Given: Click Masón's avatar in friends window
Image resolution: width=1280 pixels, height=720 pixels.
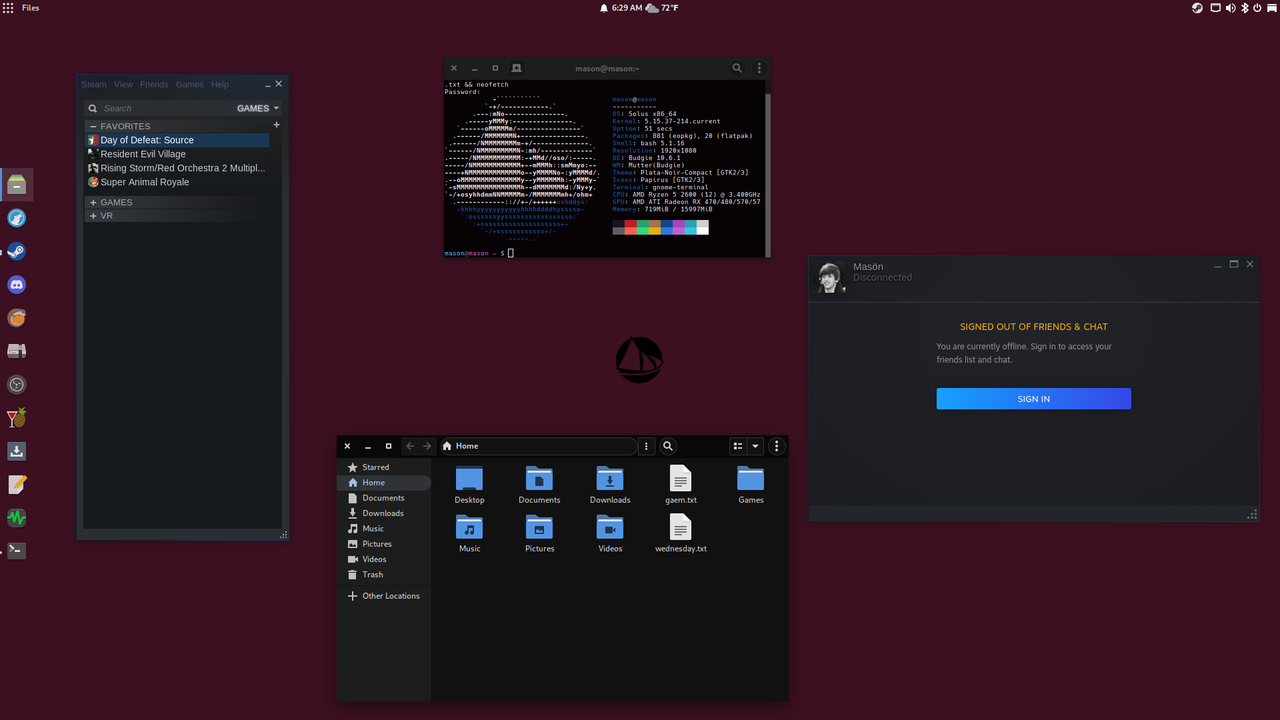Looking at the screenshot, I should click(x=830, y=277).
